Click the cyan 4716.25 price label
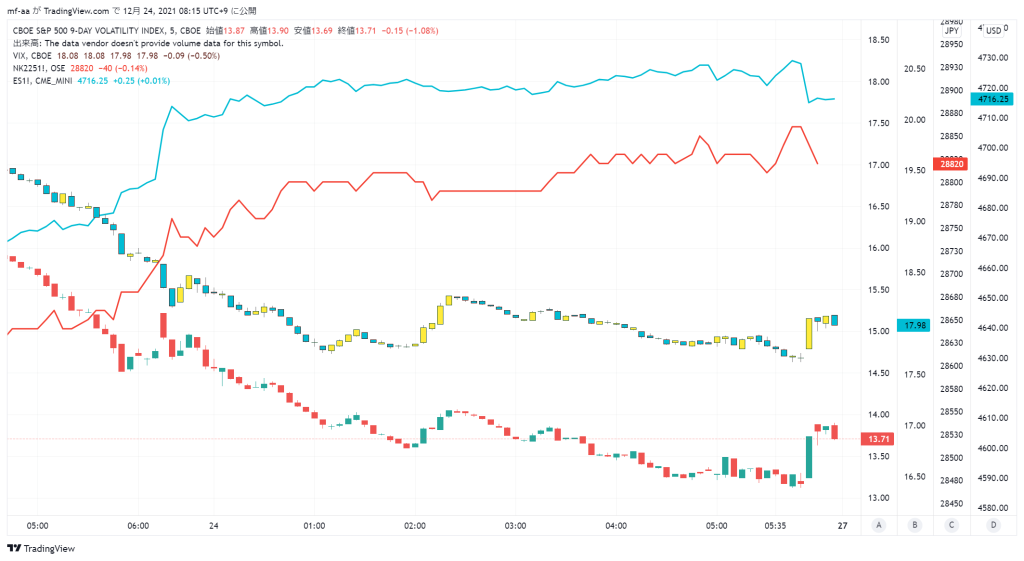1024x561 pixels. tap(993, 99)
